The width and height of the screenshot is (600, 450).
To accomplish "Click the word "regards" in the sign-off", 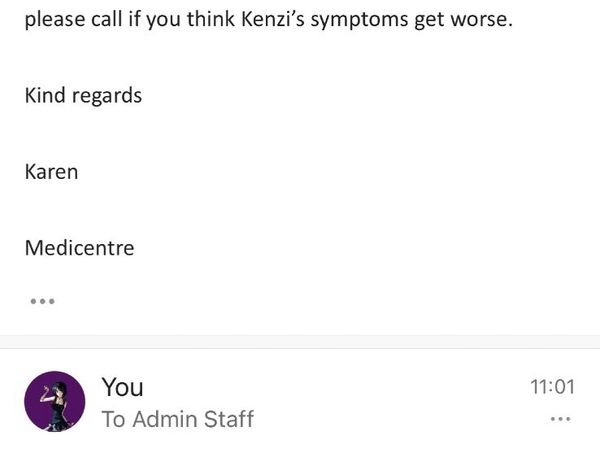I will pyautogui.click(x=106, y=96).
